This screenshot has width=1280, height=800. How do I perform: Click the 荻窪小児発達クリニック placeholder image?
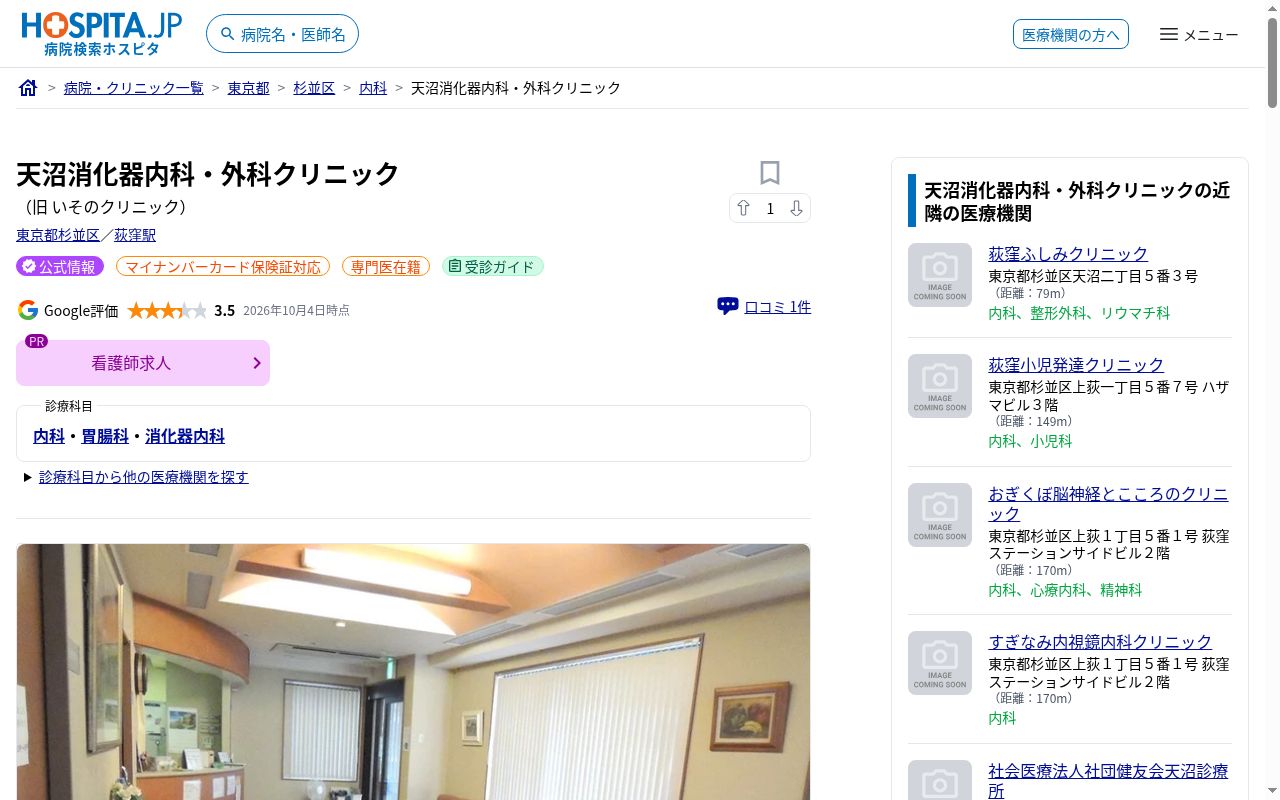coord(940,386)
